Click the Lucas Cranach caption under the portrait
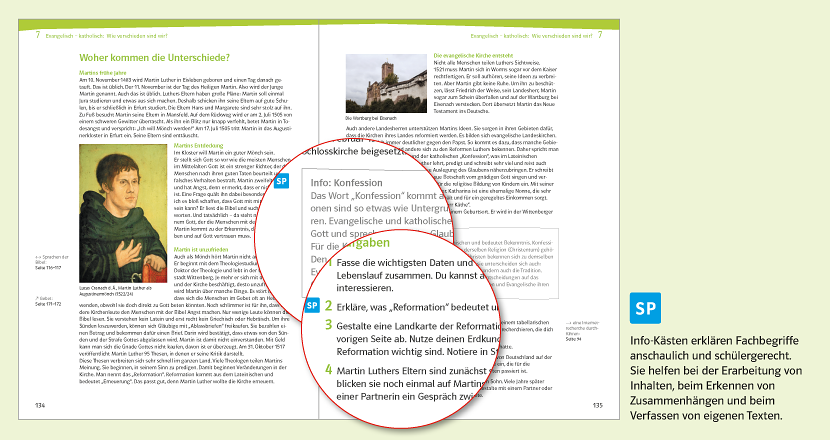The height and width of the screenshot is (440, 830). pyautogui.click(x=115, y=291)
